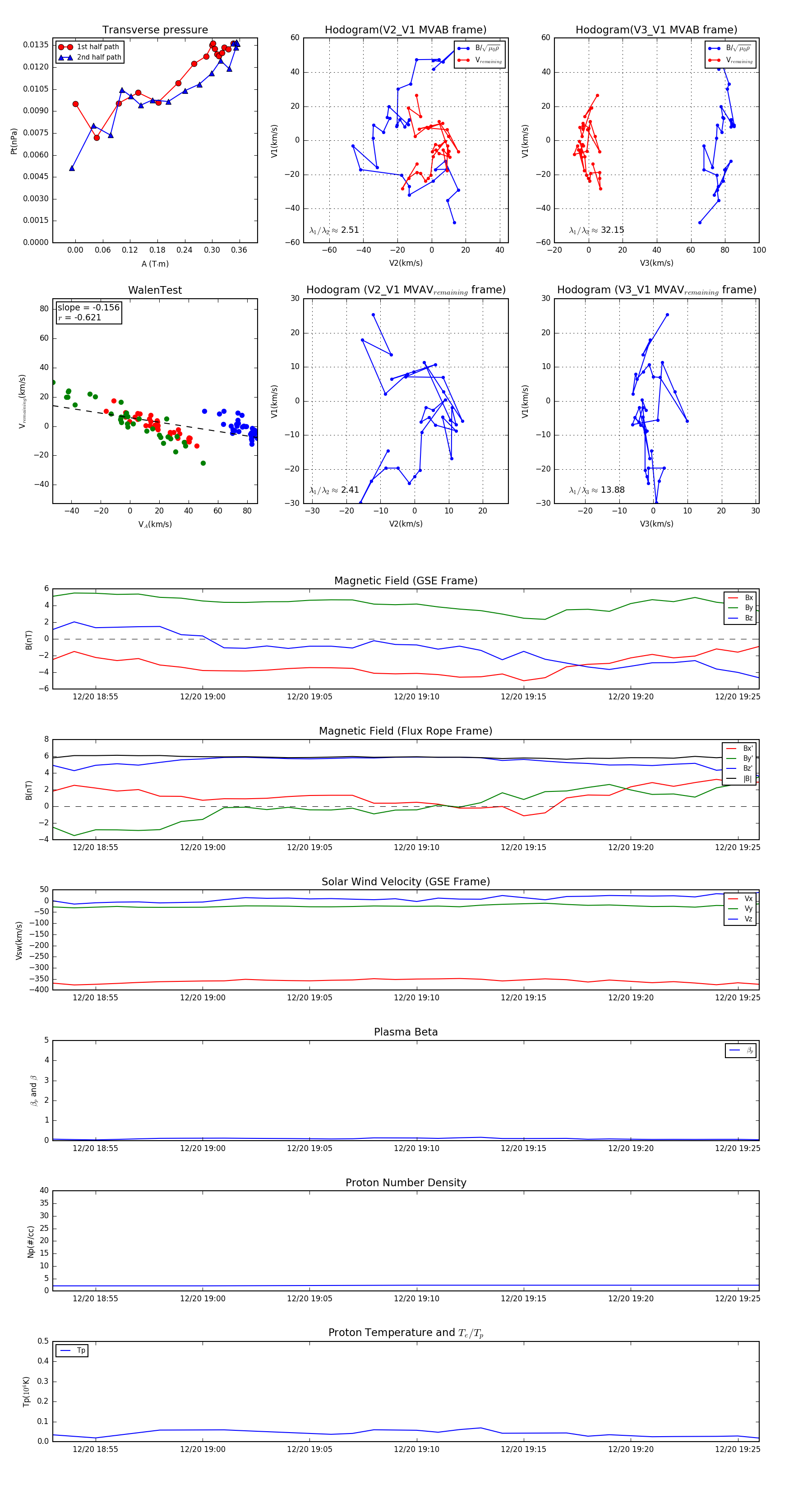Click '12/20 19:00' tick under GSE magnetic field
This screenshot has width=812, height=1489.
[x=202, y=697]
